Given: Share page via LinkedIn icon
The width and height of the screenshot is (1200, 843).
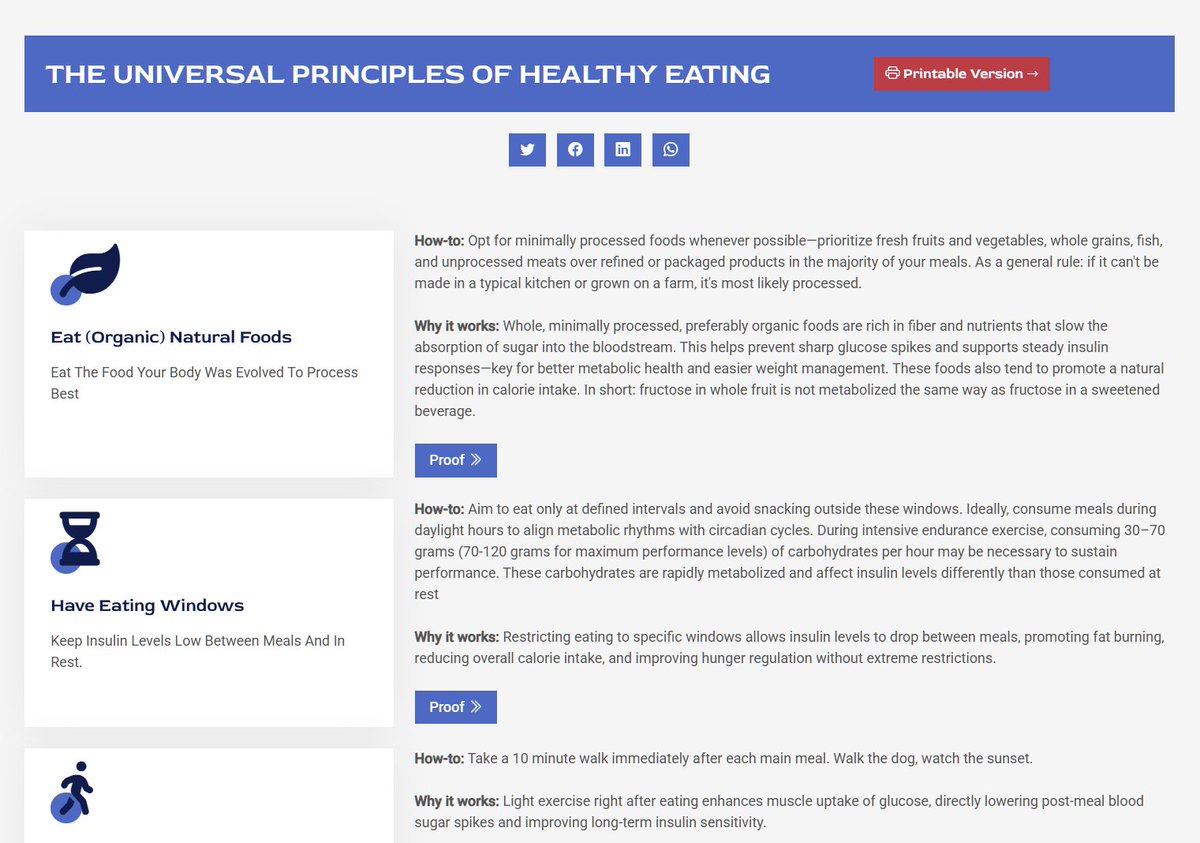Looking at the screenshot, I should [623, 150].
